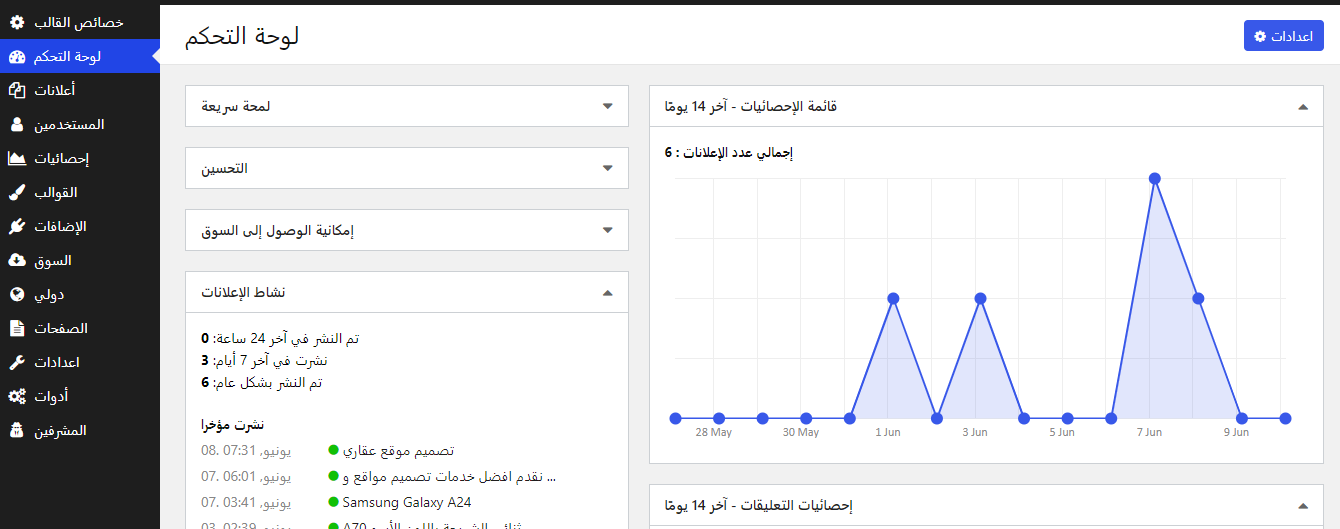This screenshot has width=1340, height=529.
Task: Click the dashboard gauge icon in sidebar
Action: (17, 56)
